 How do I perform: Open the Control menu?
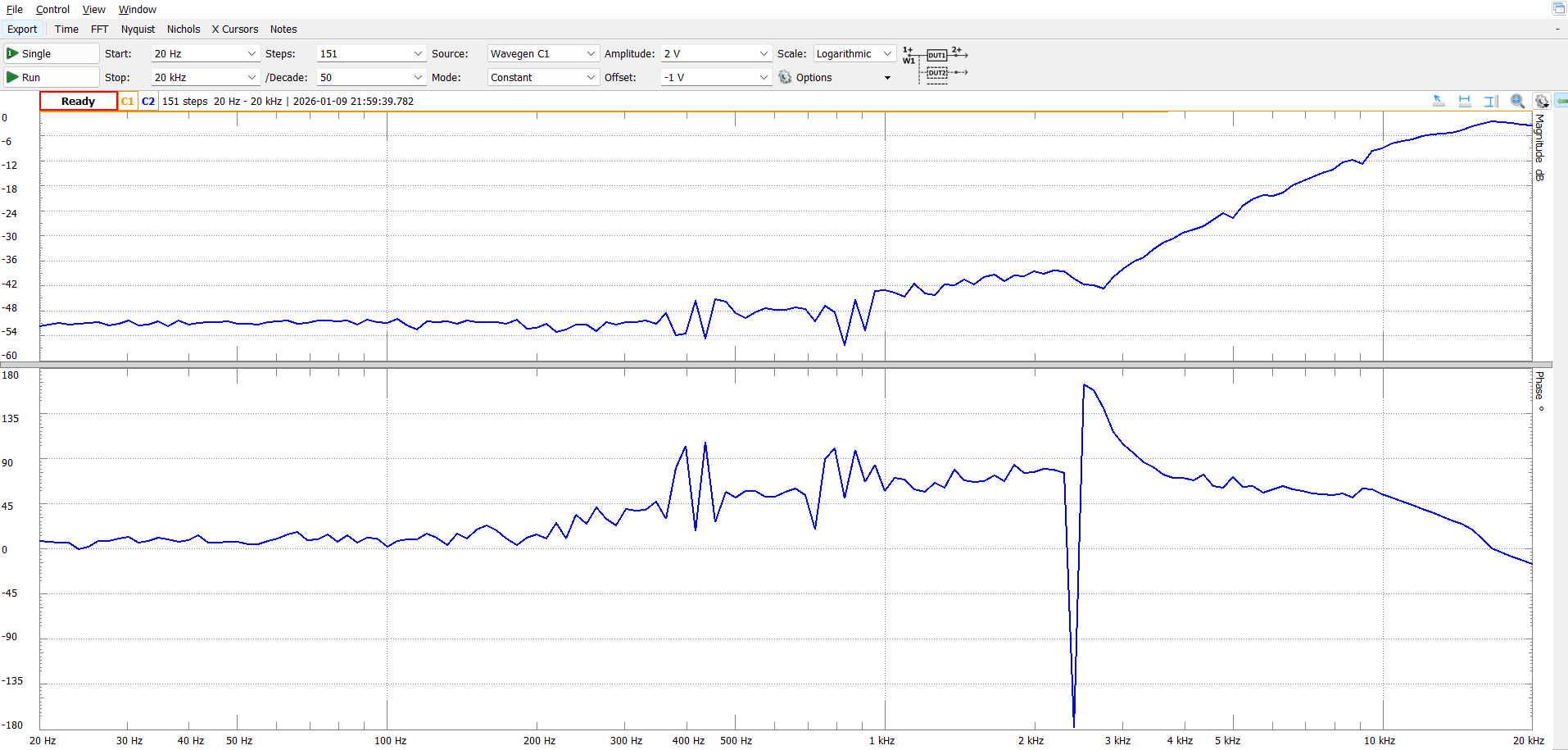[52, 10]
